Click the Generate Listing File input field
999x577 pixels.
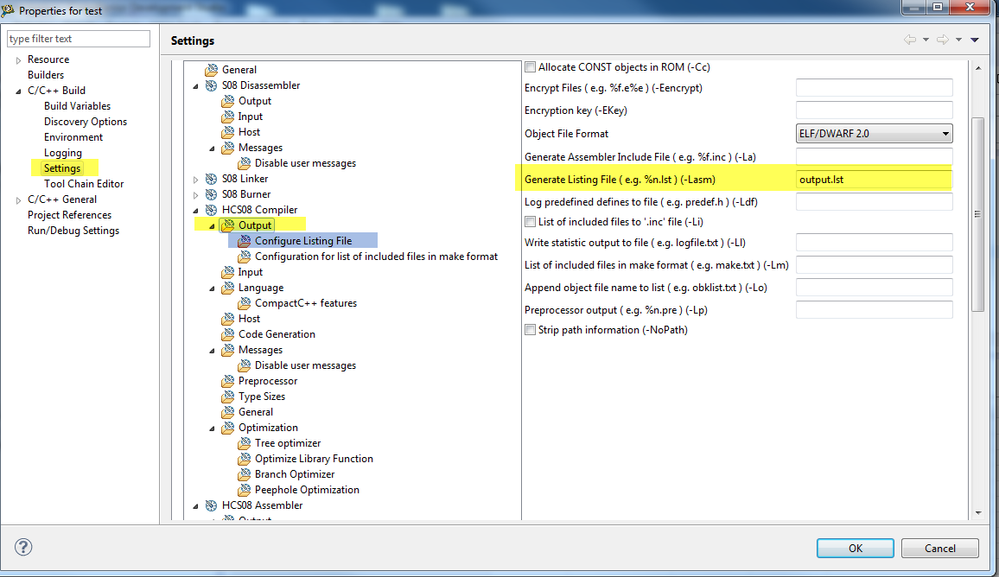pyautogui.click(x=874, y=180)
